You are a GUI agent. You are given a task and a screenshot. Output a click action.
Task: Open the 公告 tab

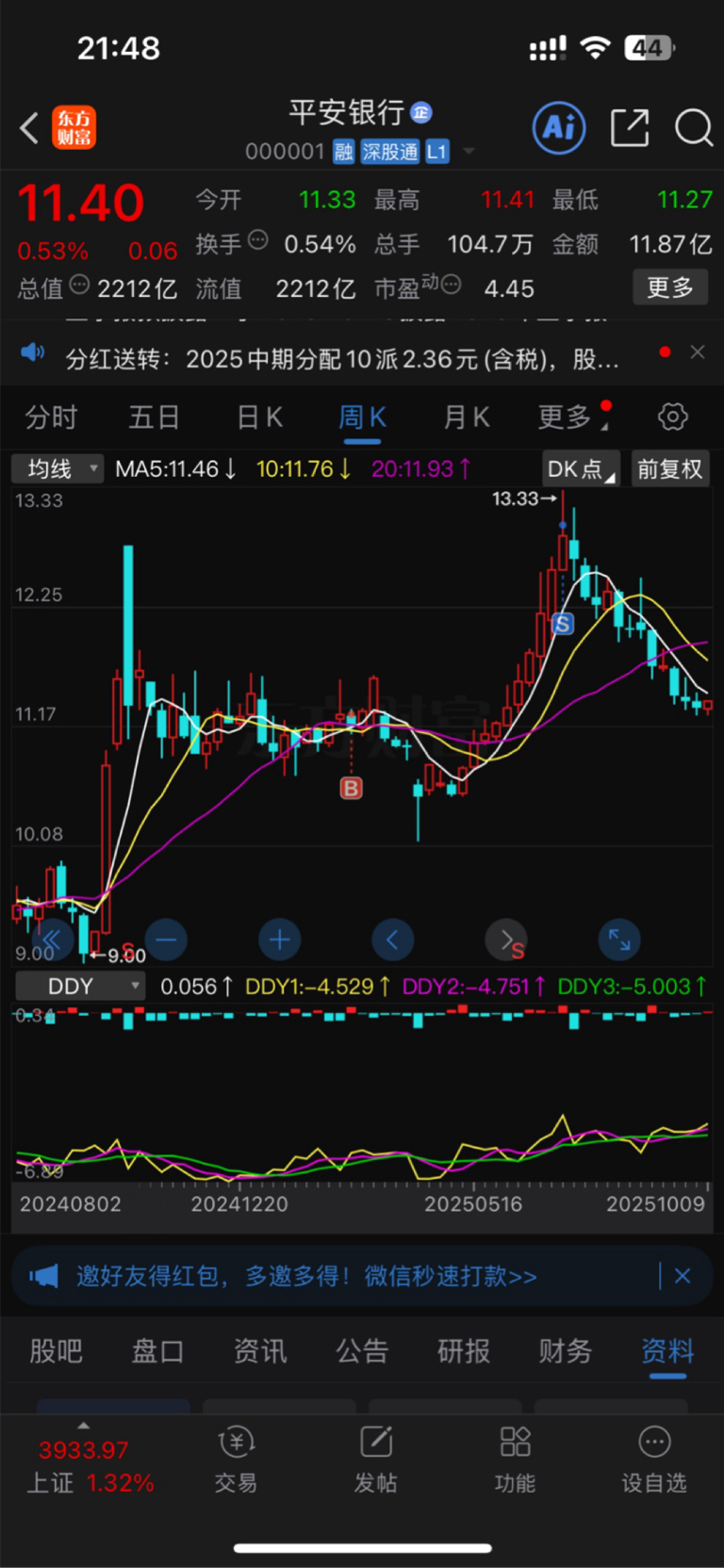[x=362, y=1351]
